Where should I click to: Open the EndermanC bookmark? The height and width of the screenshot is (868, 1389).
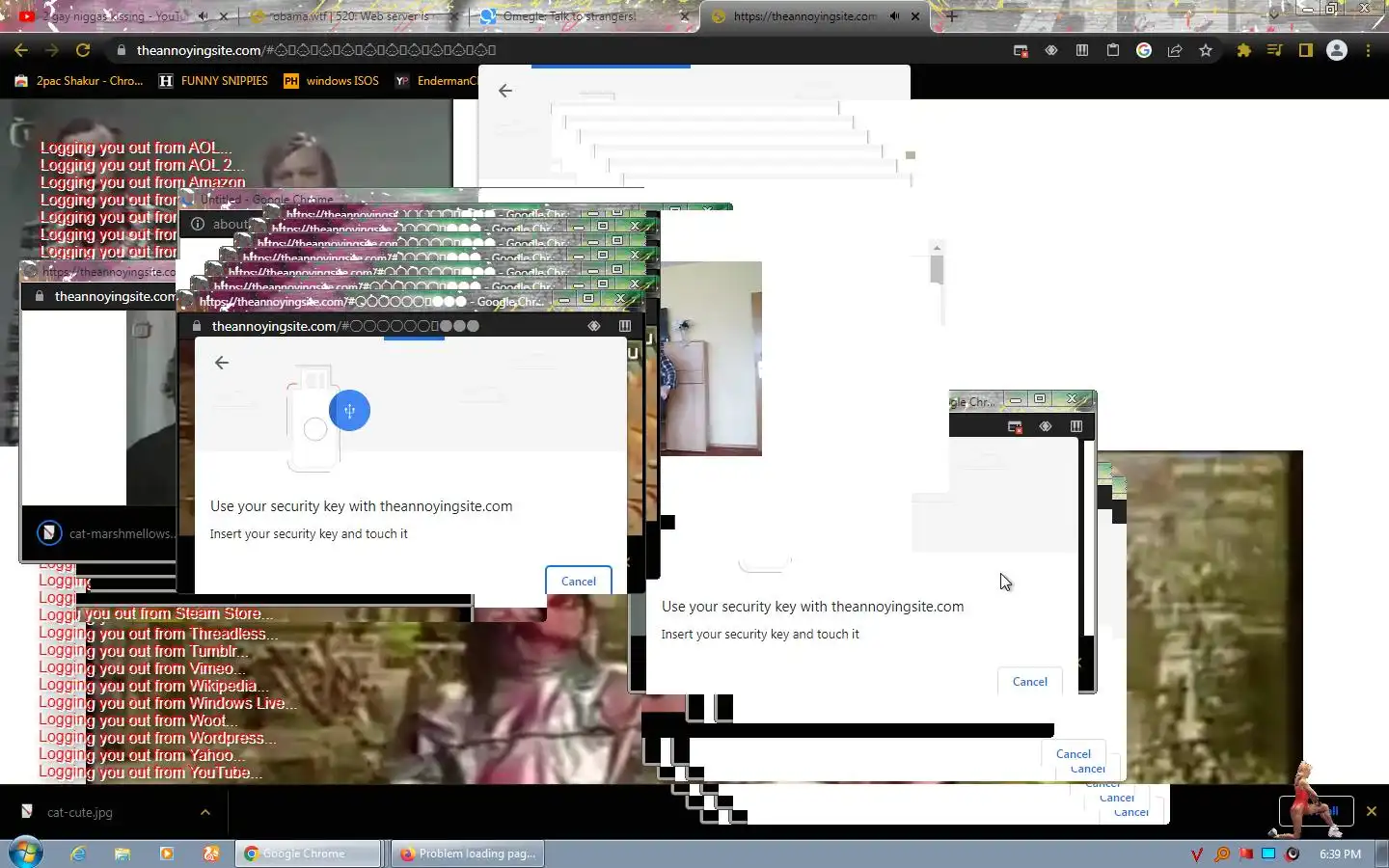[436, 81]
